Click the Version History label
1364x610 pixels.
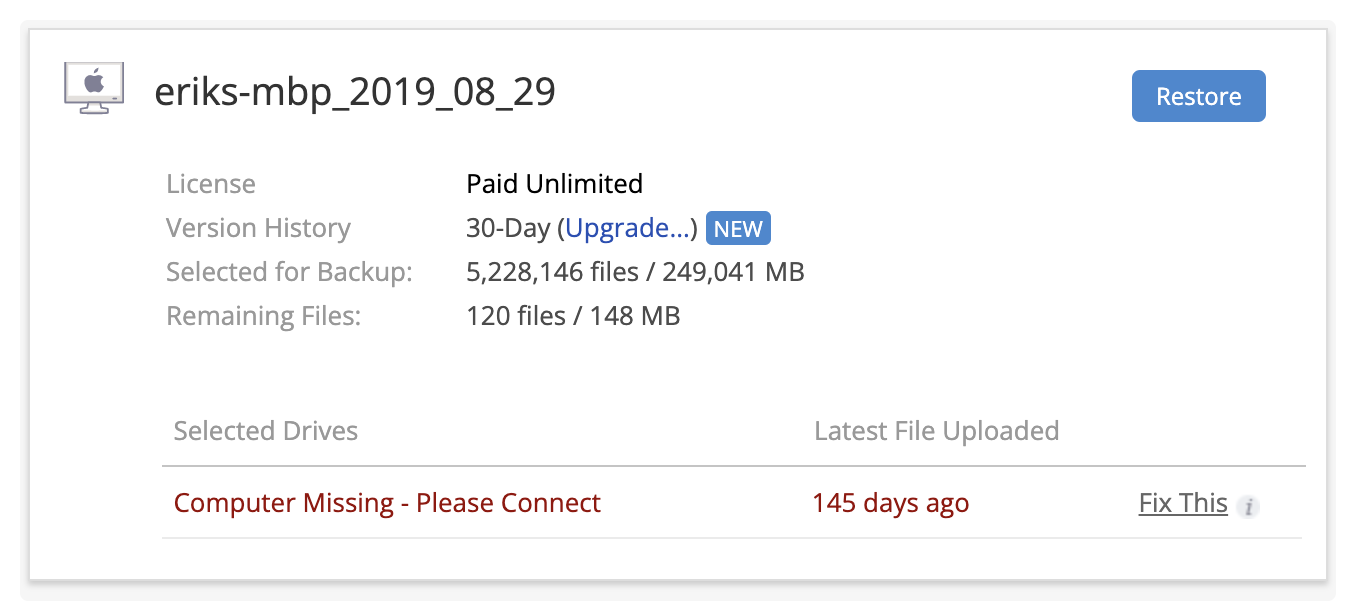(x=258, y=228)
